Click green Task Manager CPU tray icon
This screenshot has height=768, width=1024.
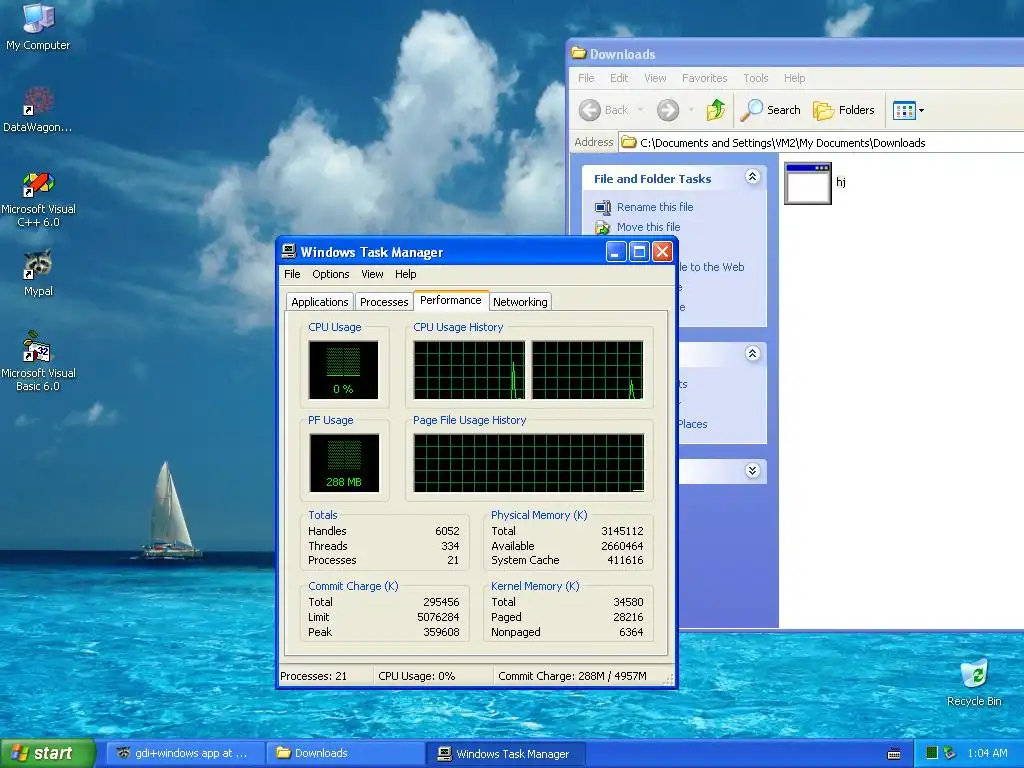coord(932,753)
